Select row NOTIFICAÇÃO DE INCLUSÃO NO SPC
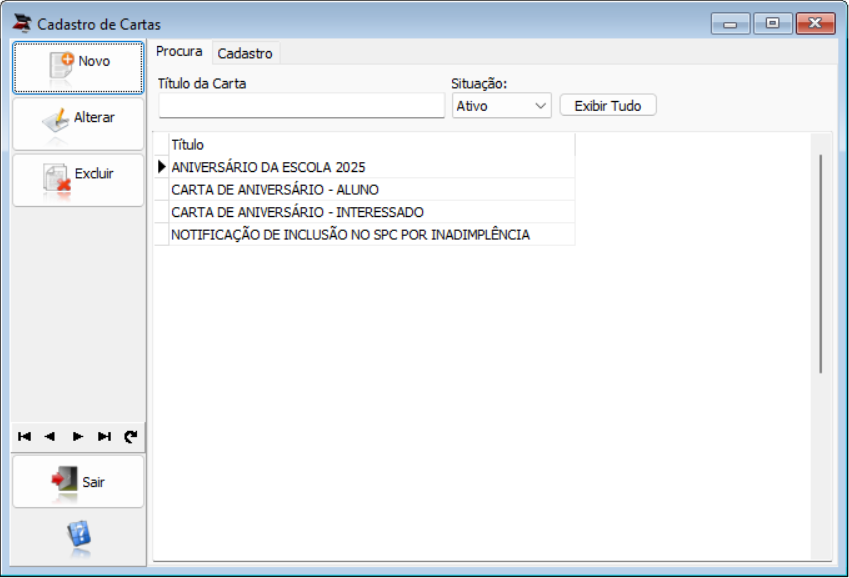Image resolution: width=849 pixels, height=578 pixels. point(371,235)
